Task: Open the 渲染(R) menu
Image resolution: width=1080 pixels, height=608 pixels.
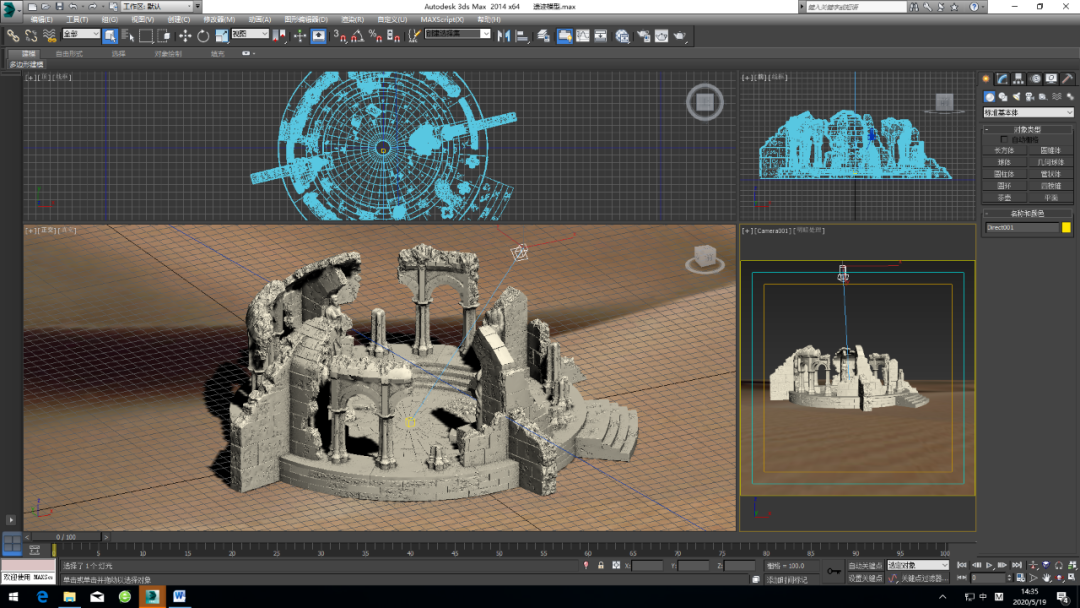Action: click(353, 19)
